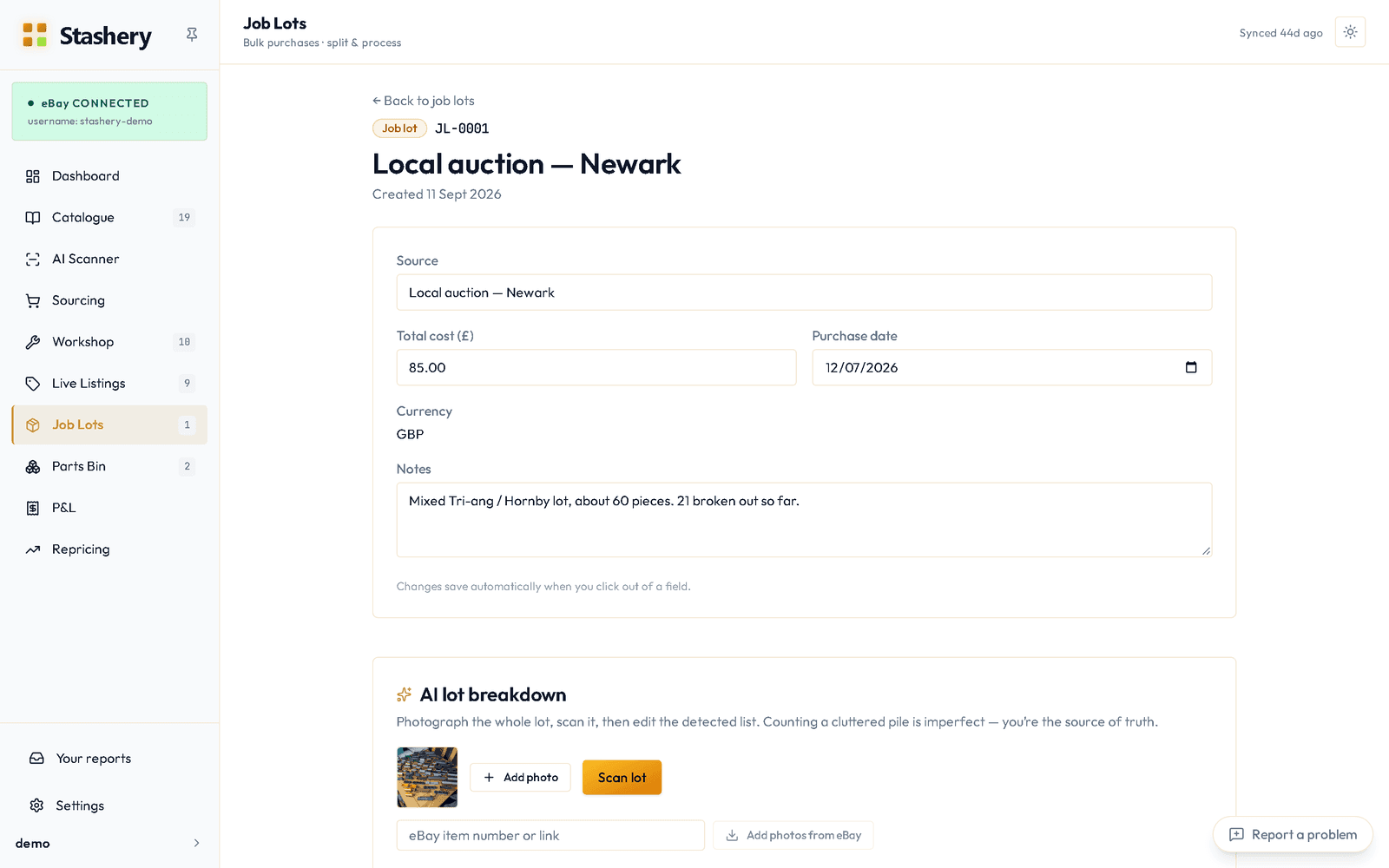Toggle light/dark theme sun icon
This screenshot has height=868, width=1389.
point(1350,32)
